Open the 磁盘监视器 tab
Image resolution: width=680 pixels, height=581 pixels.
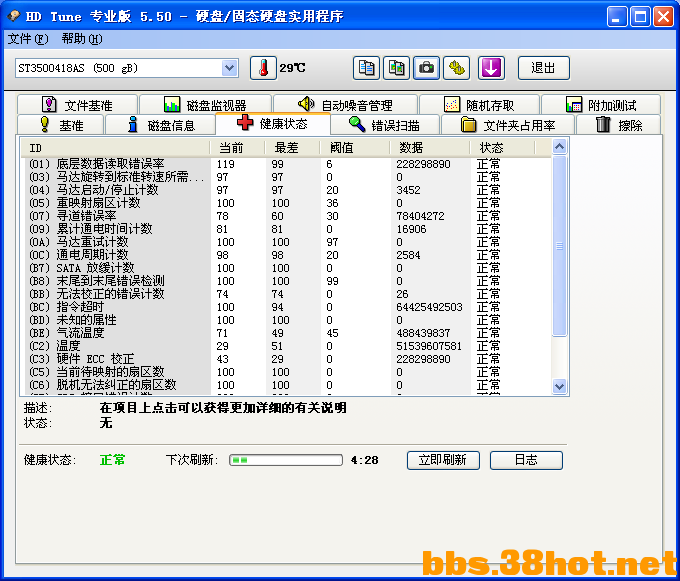coord(206,105)
